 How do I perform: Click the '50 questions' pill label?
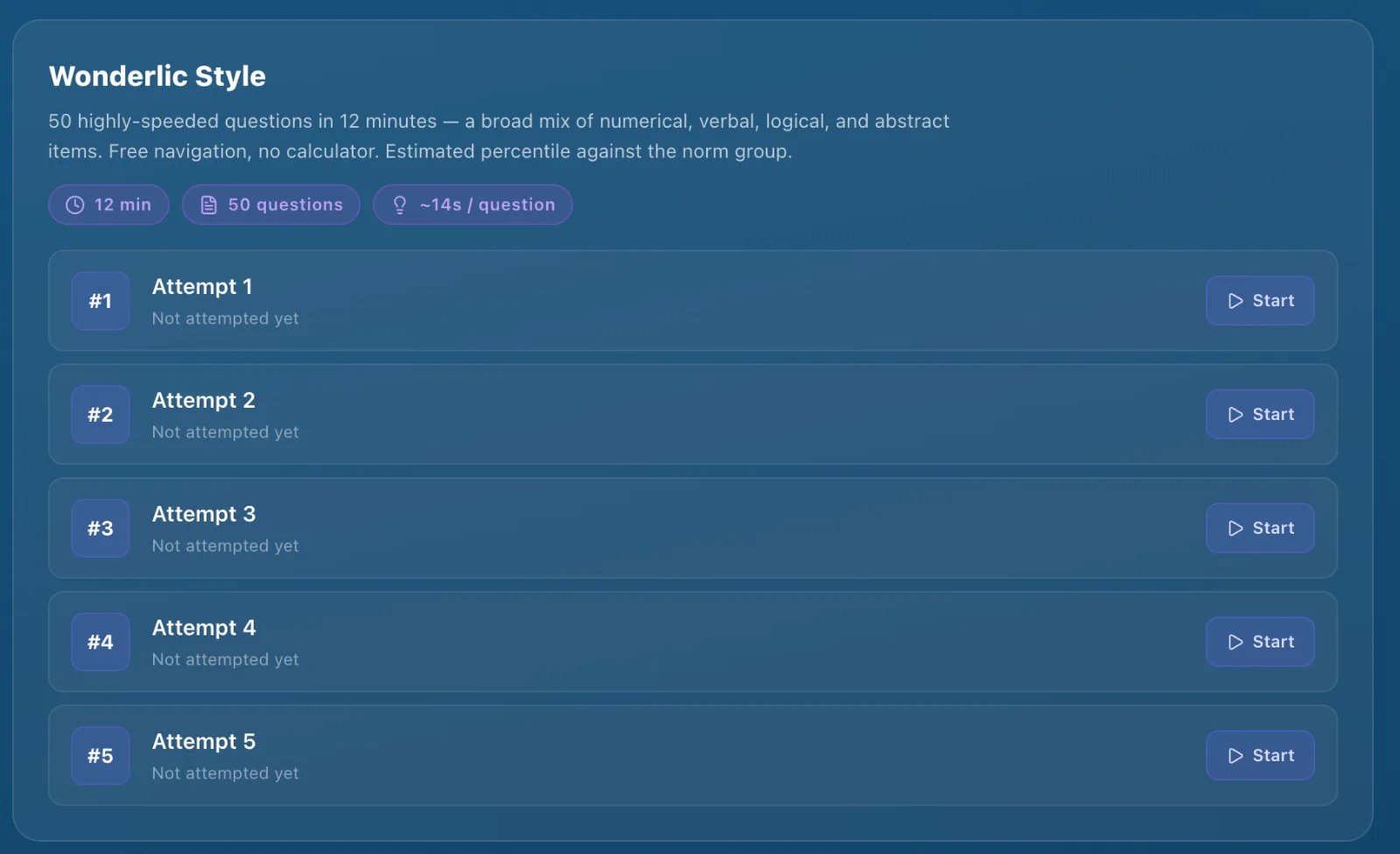[x=285, y=205]
